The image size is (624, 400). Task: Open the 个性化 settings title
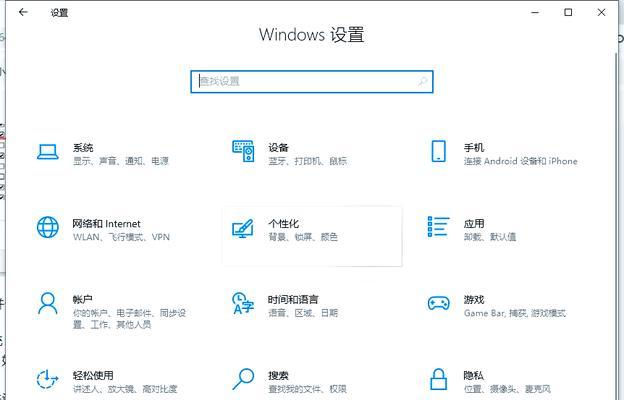click(x=283, y=224)
